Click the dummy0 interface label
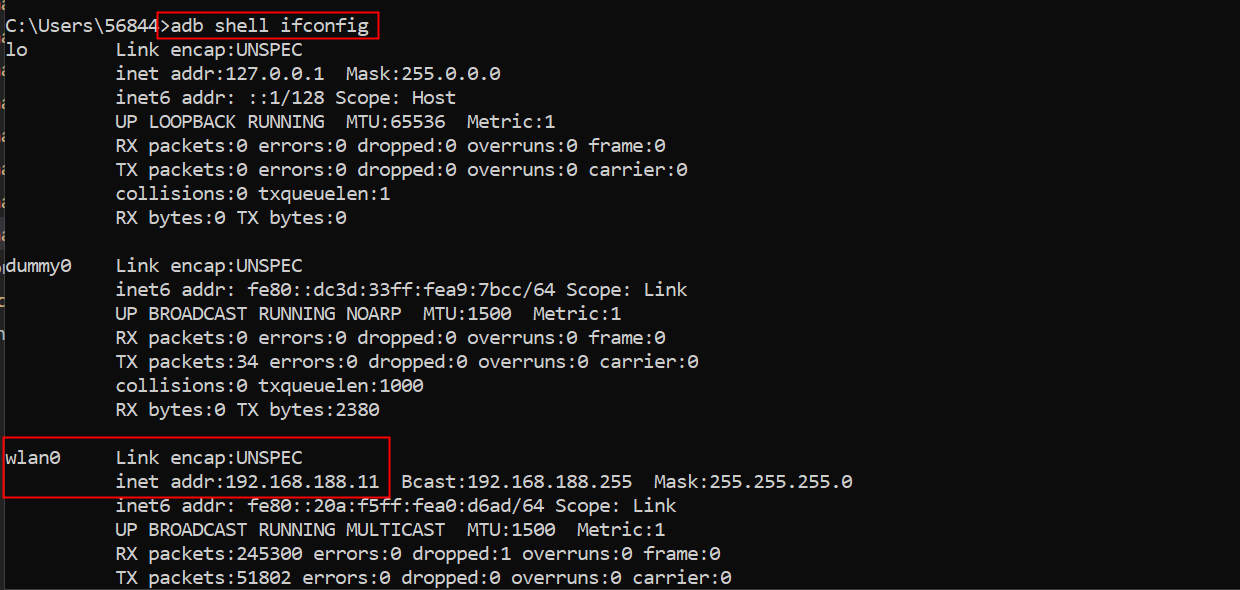This screenshot has width=1240, height=590. pyautogui.click(x=38, y=266)
